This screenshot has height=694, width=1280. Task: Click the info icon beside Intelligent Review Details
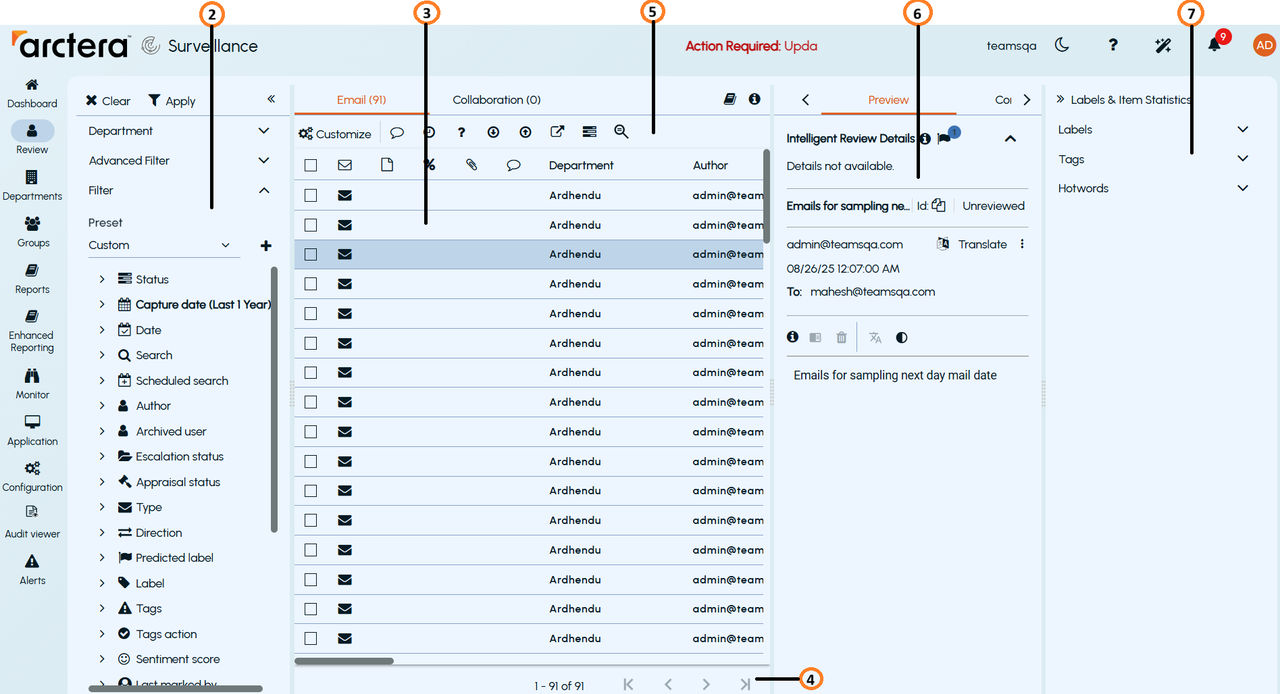(925, 139)
